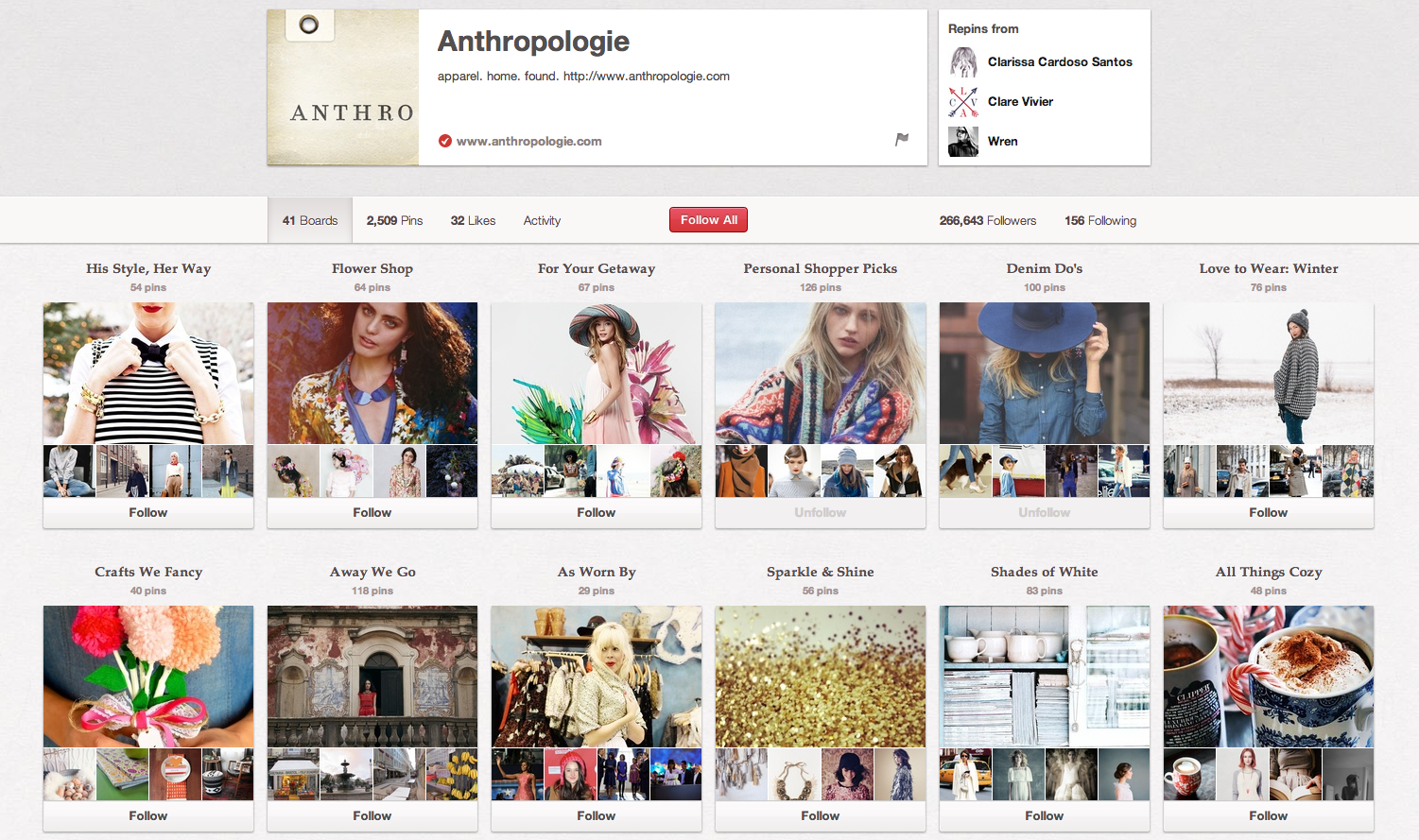Follow the Sparkle & Shine board
The width and height of the screenshot is (1419, 840).
(x=821, y=815)
